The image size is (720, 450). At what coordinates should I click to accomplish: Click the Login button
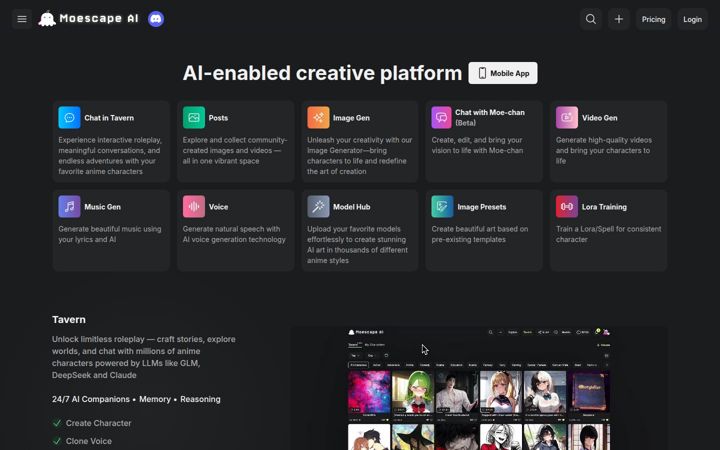[x=692, y=19]
